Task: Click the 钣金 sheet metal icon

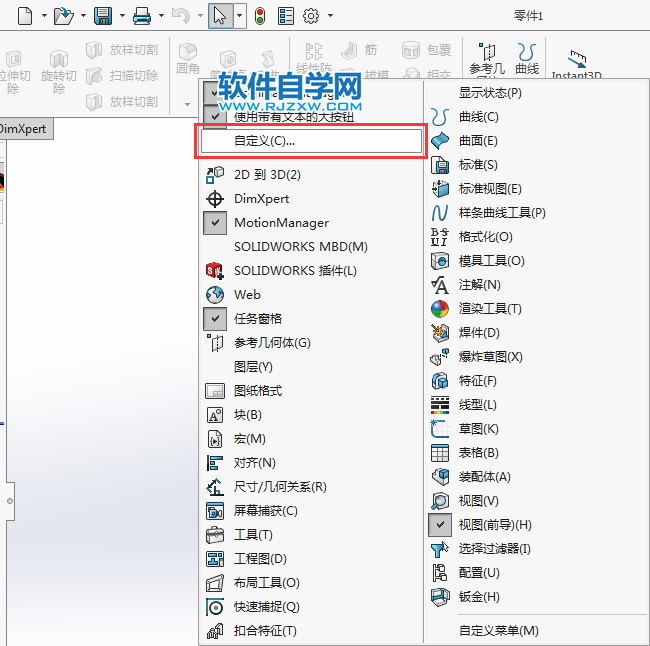Action: click(440, 597)
